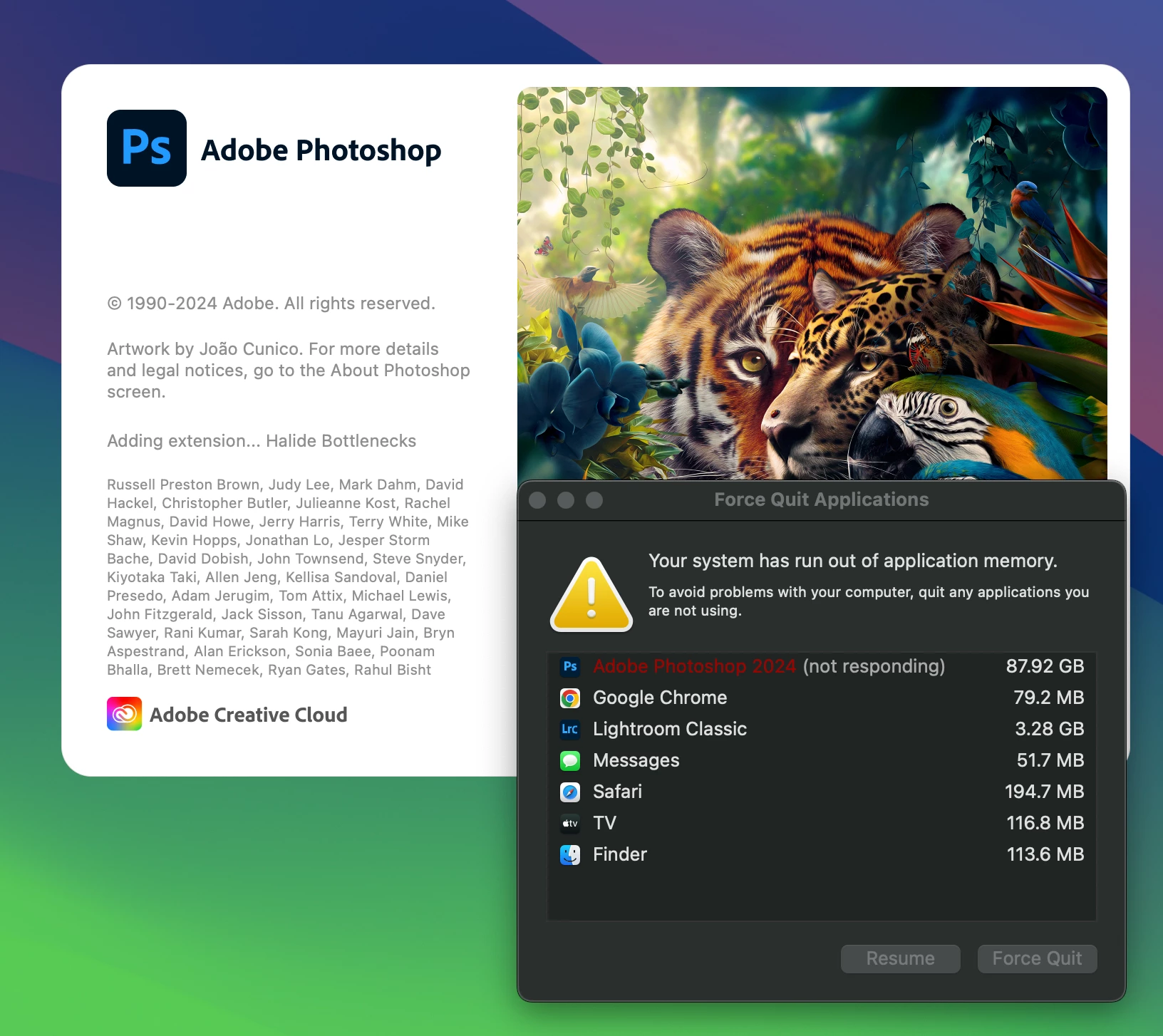Click the 3.28 GB memory value
The height and width of the screenshot is (1036, 1163).
pos(1050,729)
